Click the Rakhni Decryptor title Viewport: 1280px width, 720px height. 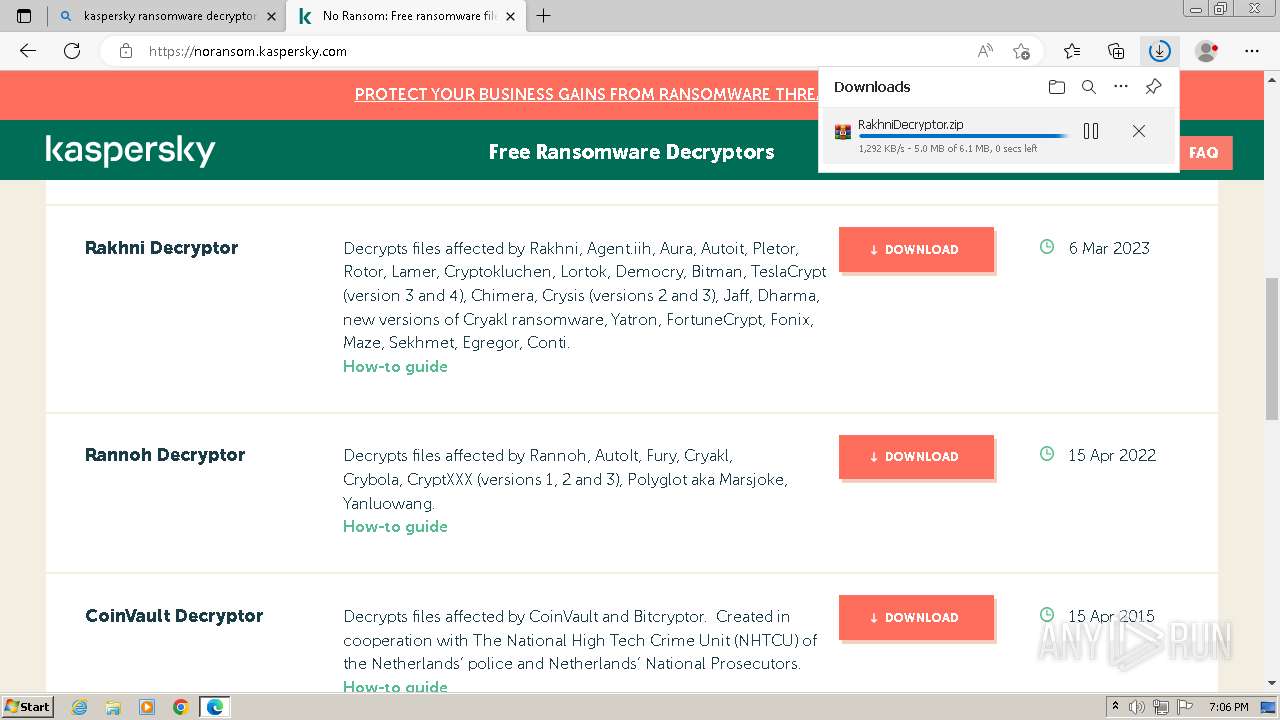click(162, 248)
